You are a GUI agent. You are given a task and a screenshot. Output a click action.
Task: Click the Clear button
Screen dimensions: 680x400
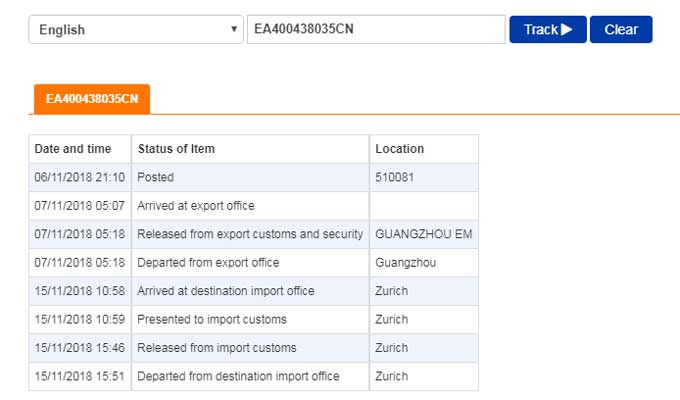pos(621,29)
